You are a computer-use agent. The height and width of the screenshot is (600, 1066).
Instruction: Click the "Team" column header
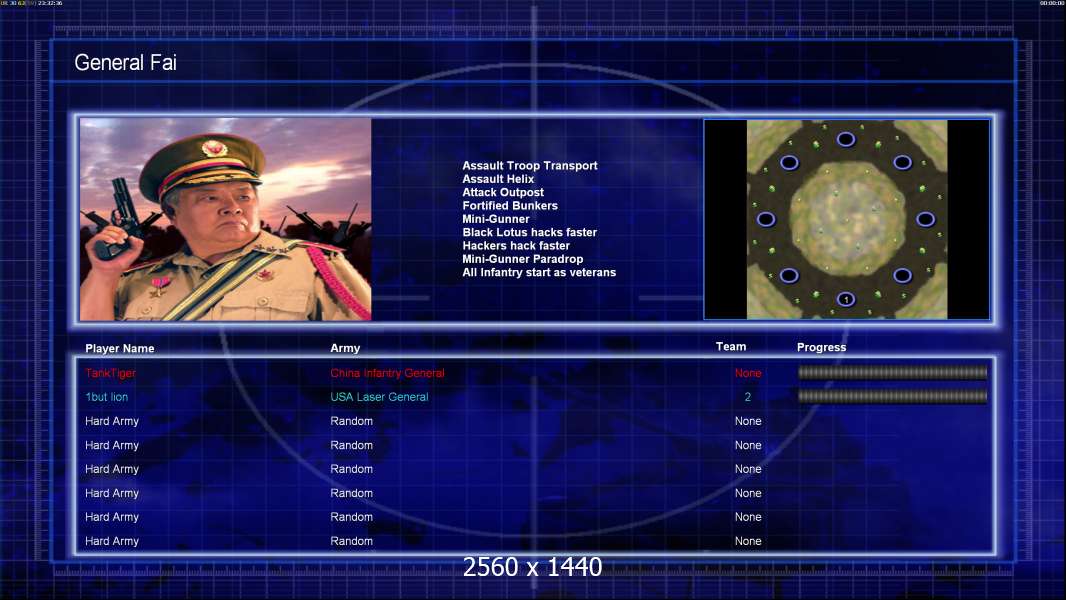731,347
